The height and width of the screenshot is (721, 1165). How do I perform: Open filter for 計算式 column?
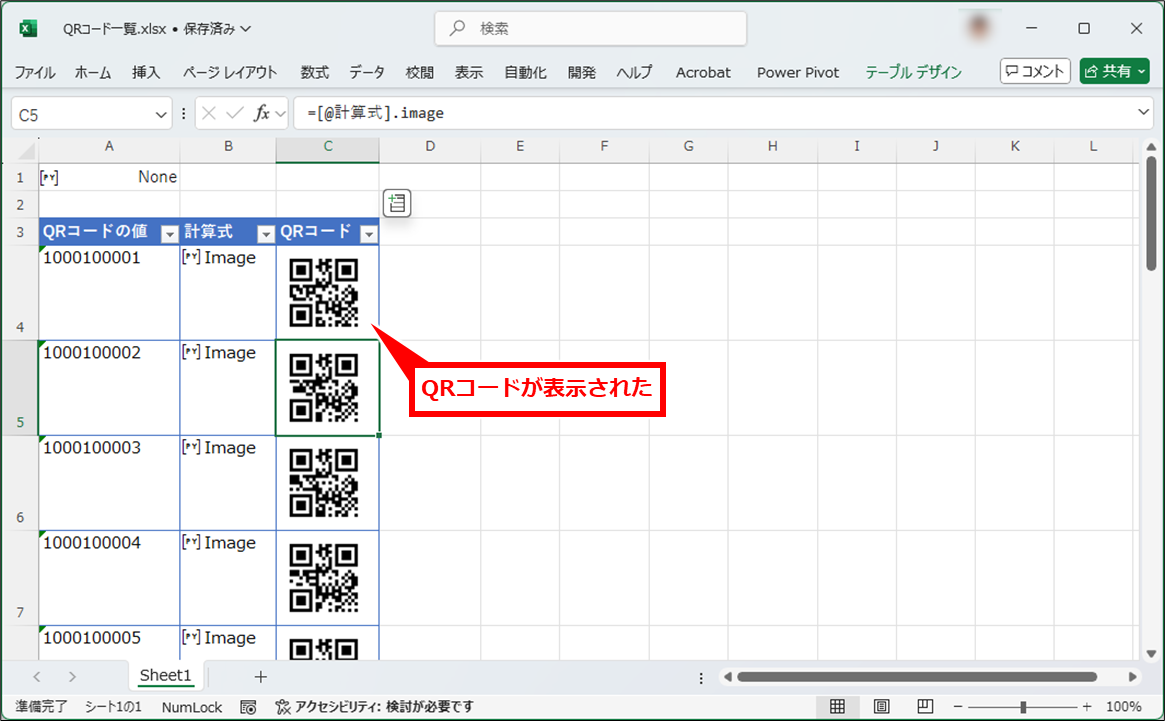click(x=266, y=234)
